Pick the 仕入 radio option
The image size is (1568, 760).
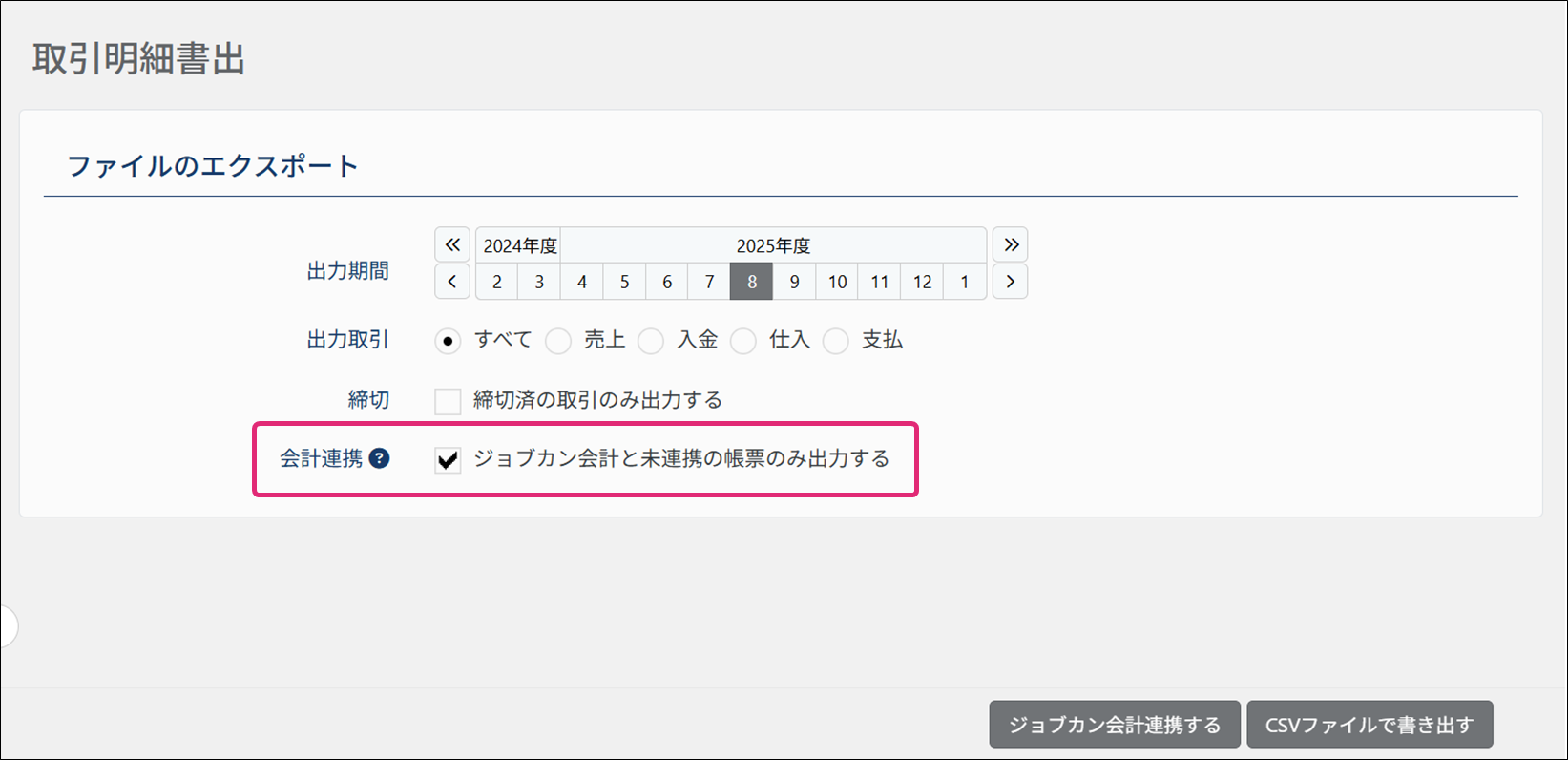pos(743,341)
